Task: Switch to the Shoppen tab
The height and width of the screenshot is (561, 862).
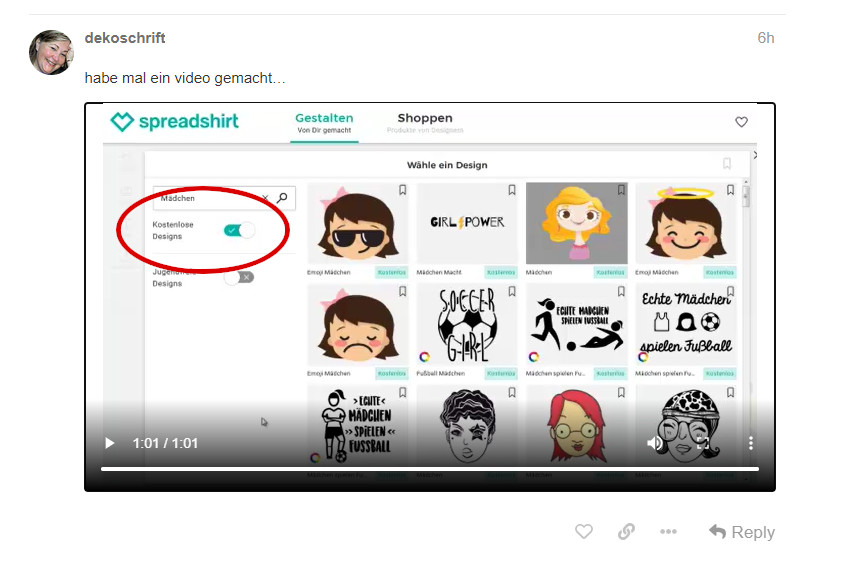Action: click(x=425, y=122)
